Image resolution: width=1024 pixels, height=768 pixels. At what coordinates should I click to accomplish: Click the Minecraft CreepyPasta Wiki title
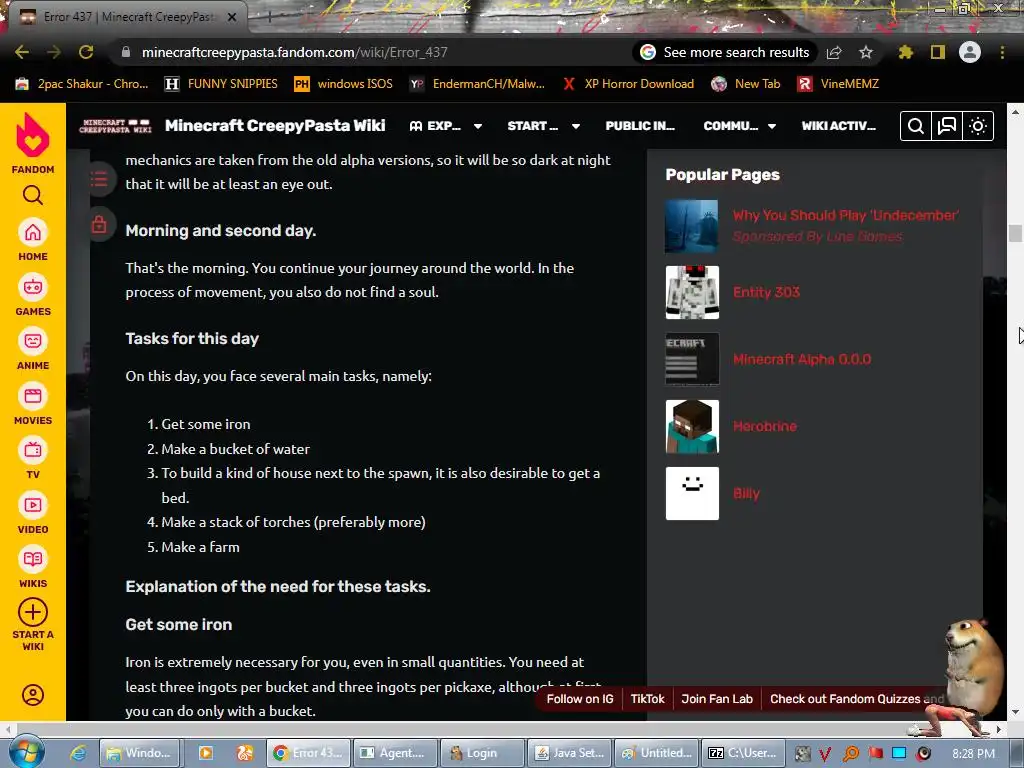[275, 125]
